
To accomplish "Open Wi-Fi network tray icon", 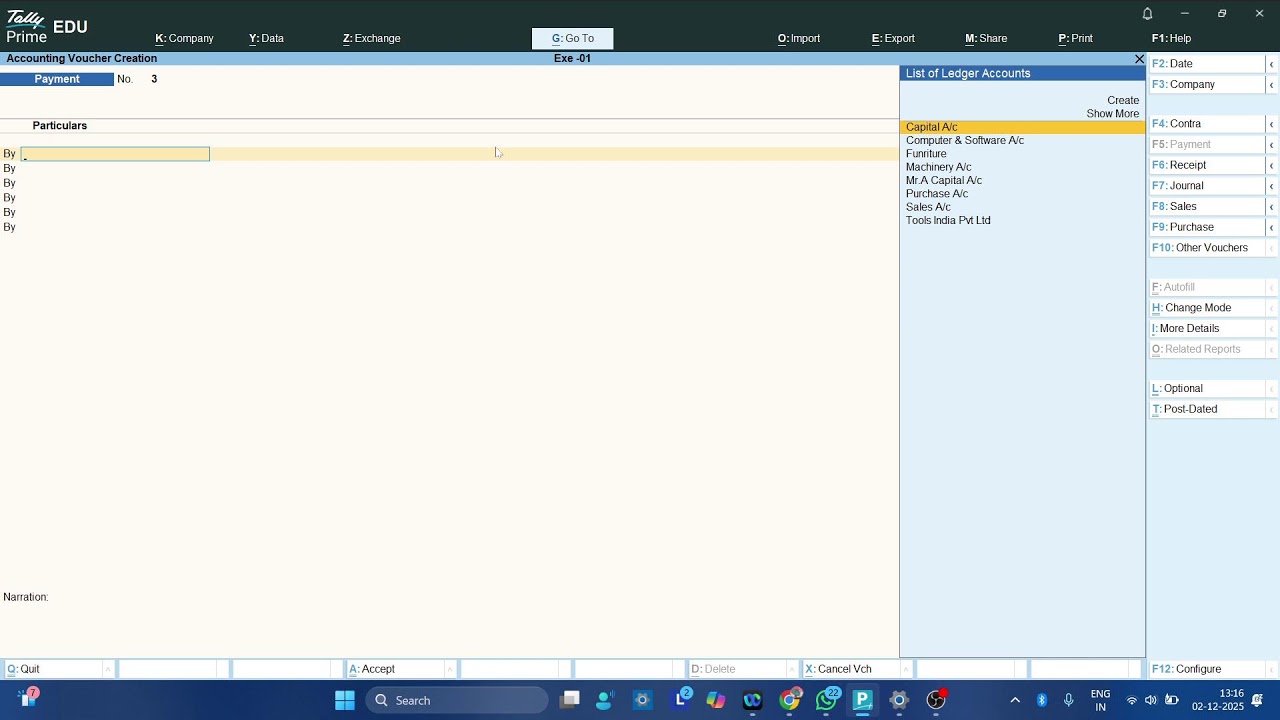I will click(x=1132, y=700).
